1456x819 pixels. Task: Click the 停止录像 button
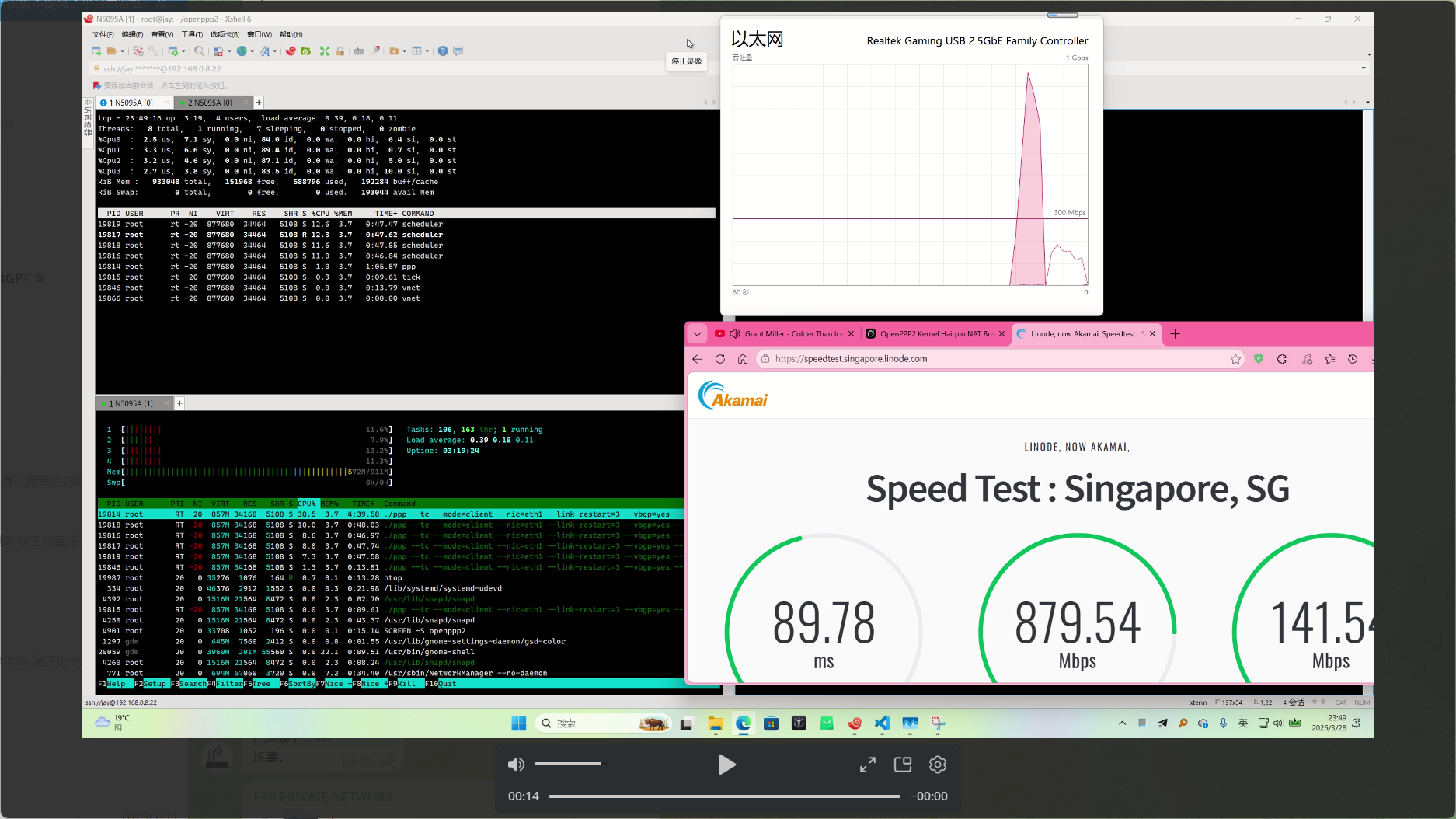coord(686,61)
